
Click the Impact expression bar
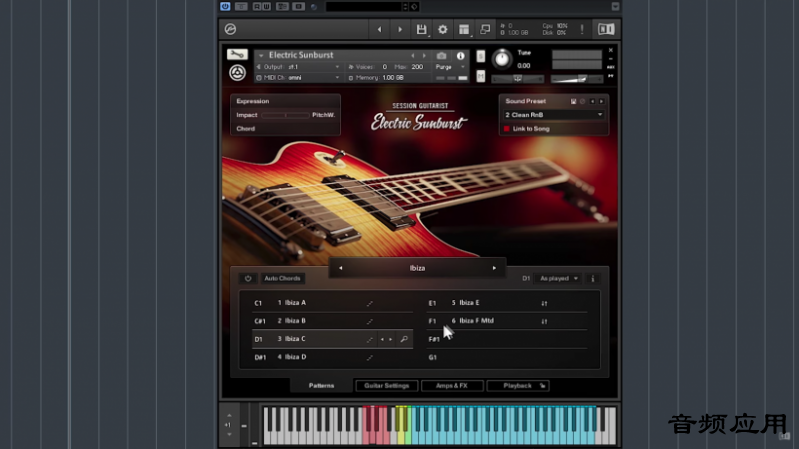285,115
